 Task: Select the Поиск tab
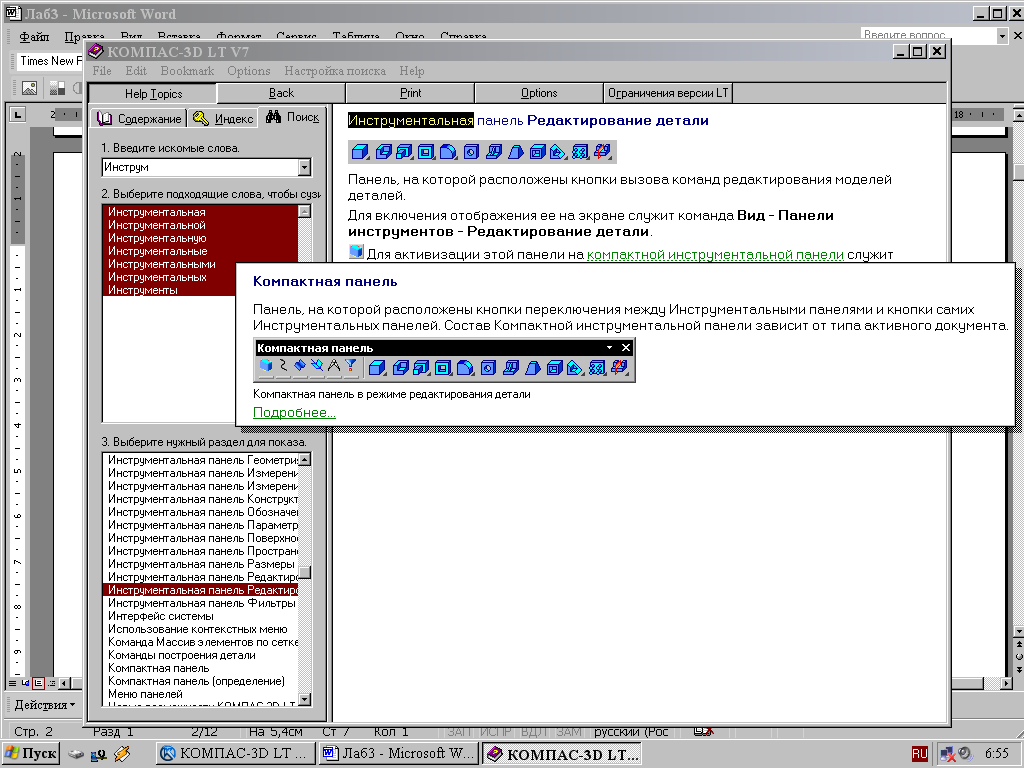coord(293,117)
